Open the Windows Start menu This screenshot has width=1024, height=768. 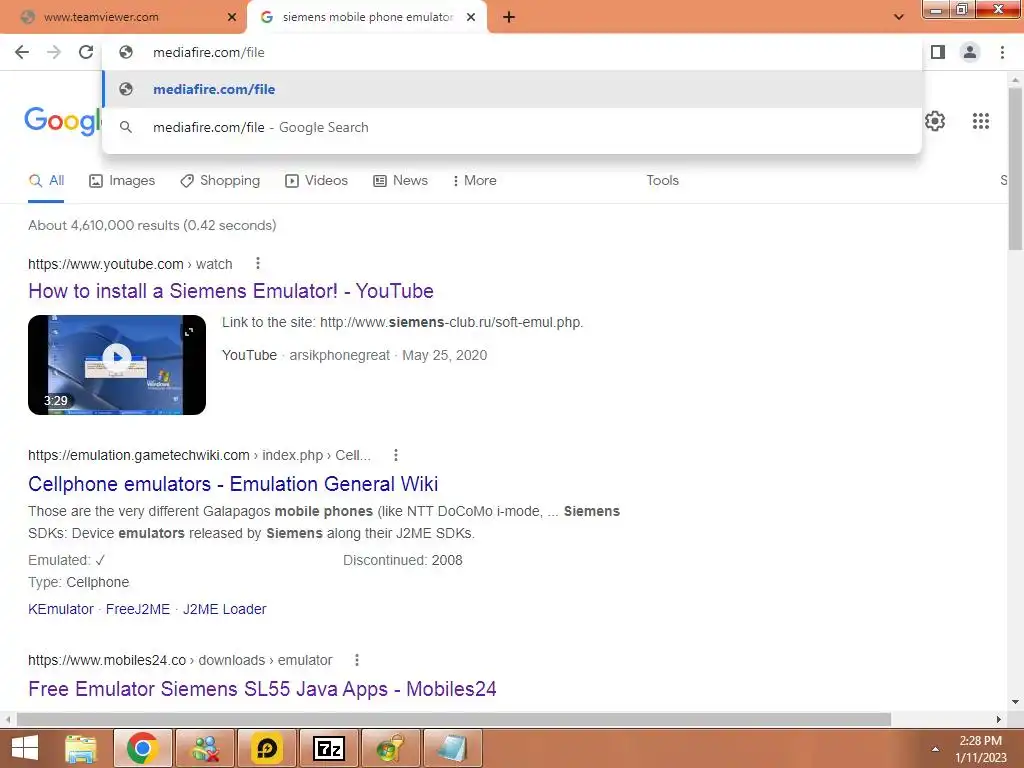[x=25, y=748]
